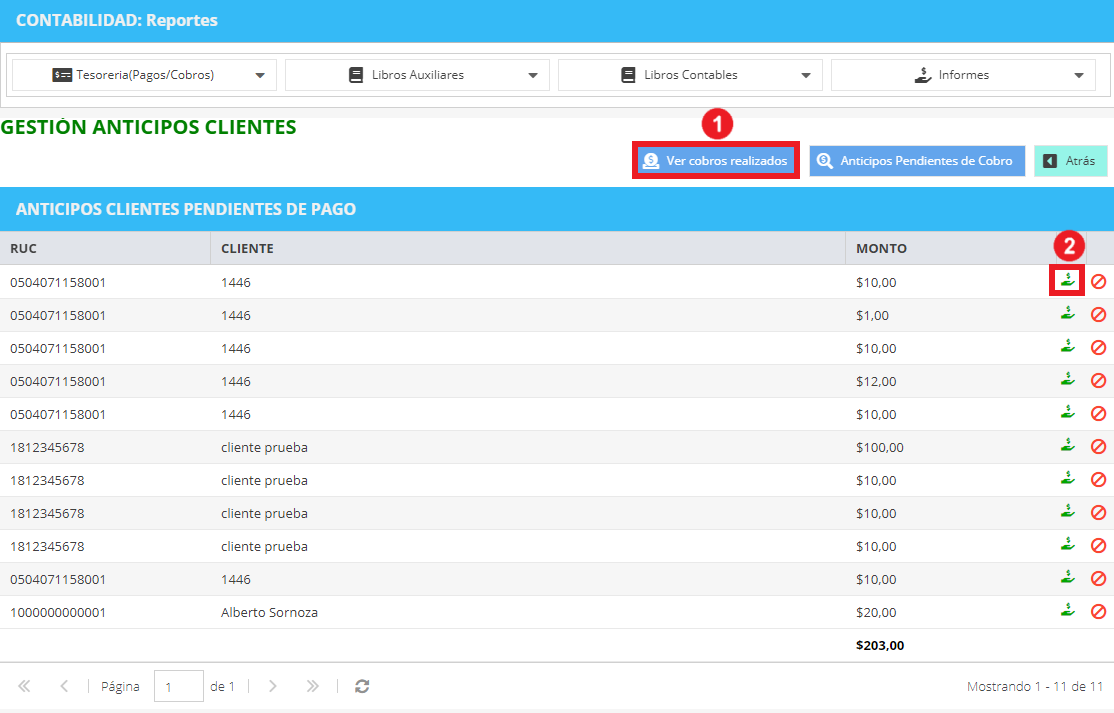The image size is (1114, 713).
Task: Click the refresh table icon
Action: coord(362,686)
